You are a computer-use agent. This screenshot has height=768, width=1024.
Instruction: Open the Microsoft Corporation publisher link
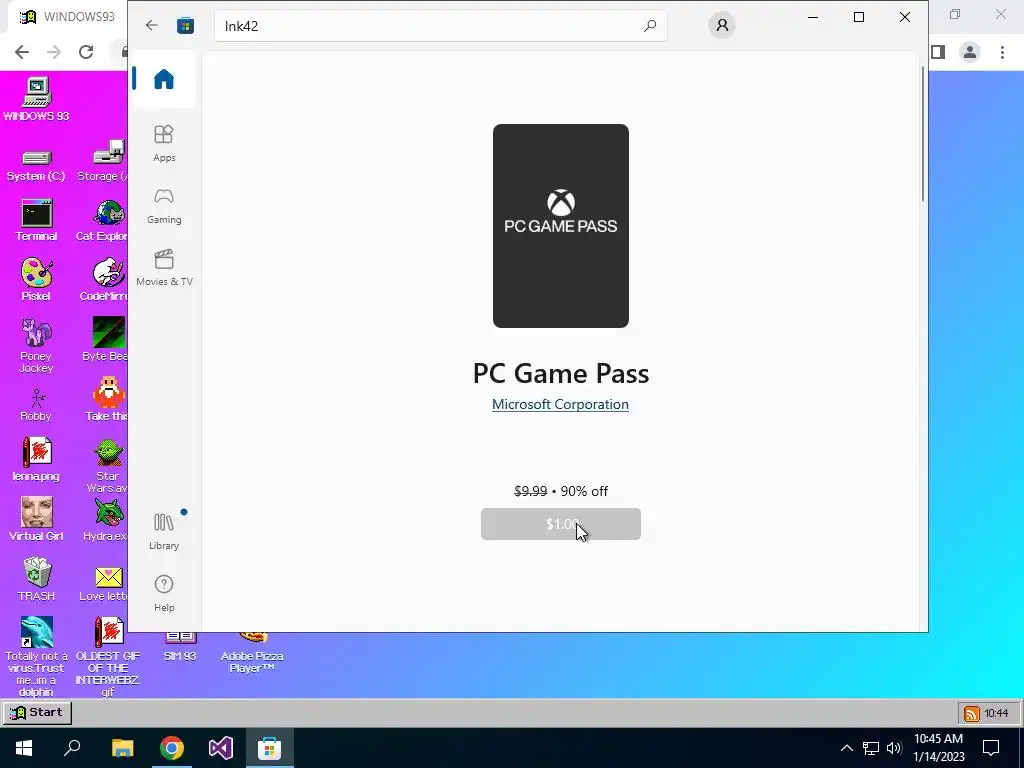[x=560, y=404]
